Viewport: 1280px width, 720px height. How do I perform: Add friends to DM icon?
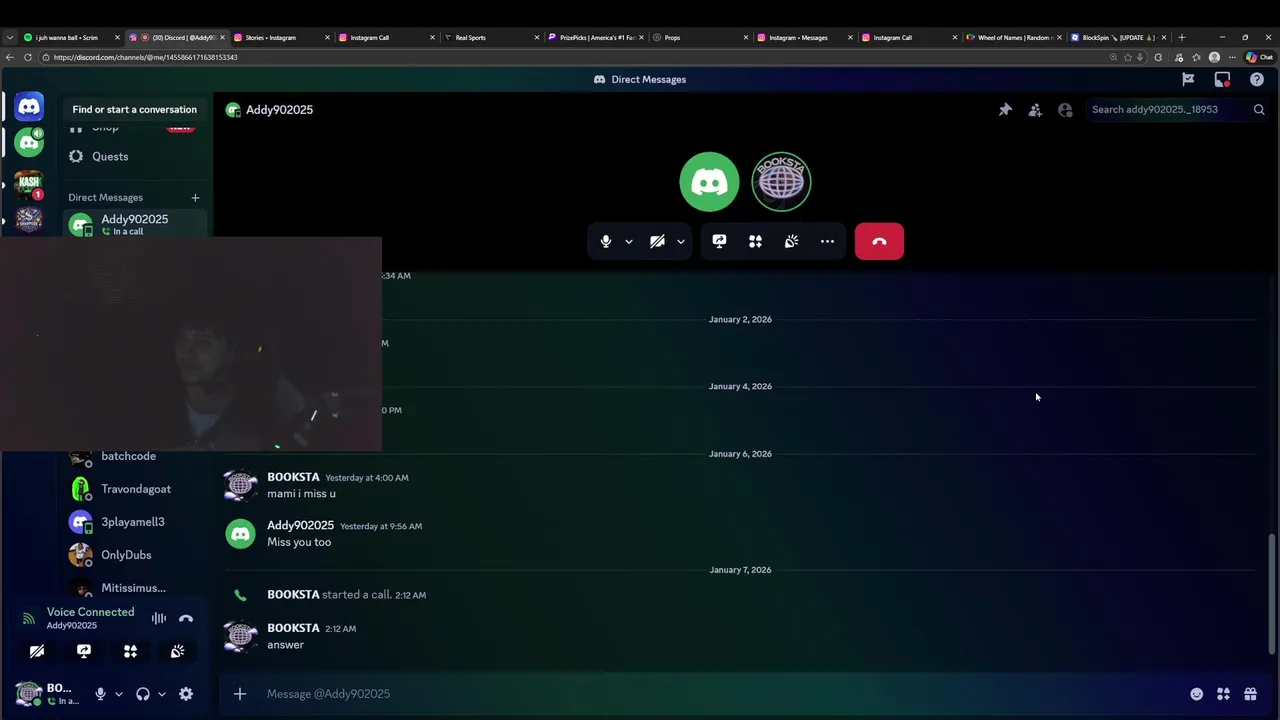coord(1035,110)
